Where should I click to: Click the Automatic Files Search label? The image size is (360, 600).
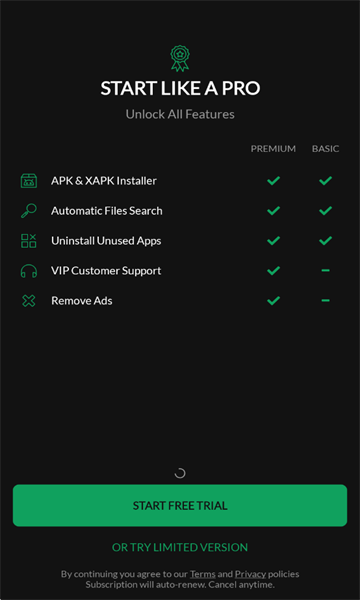click(x=107, y=211)
